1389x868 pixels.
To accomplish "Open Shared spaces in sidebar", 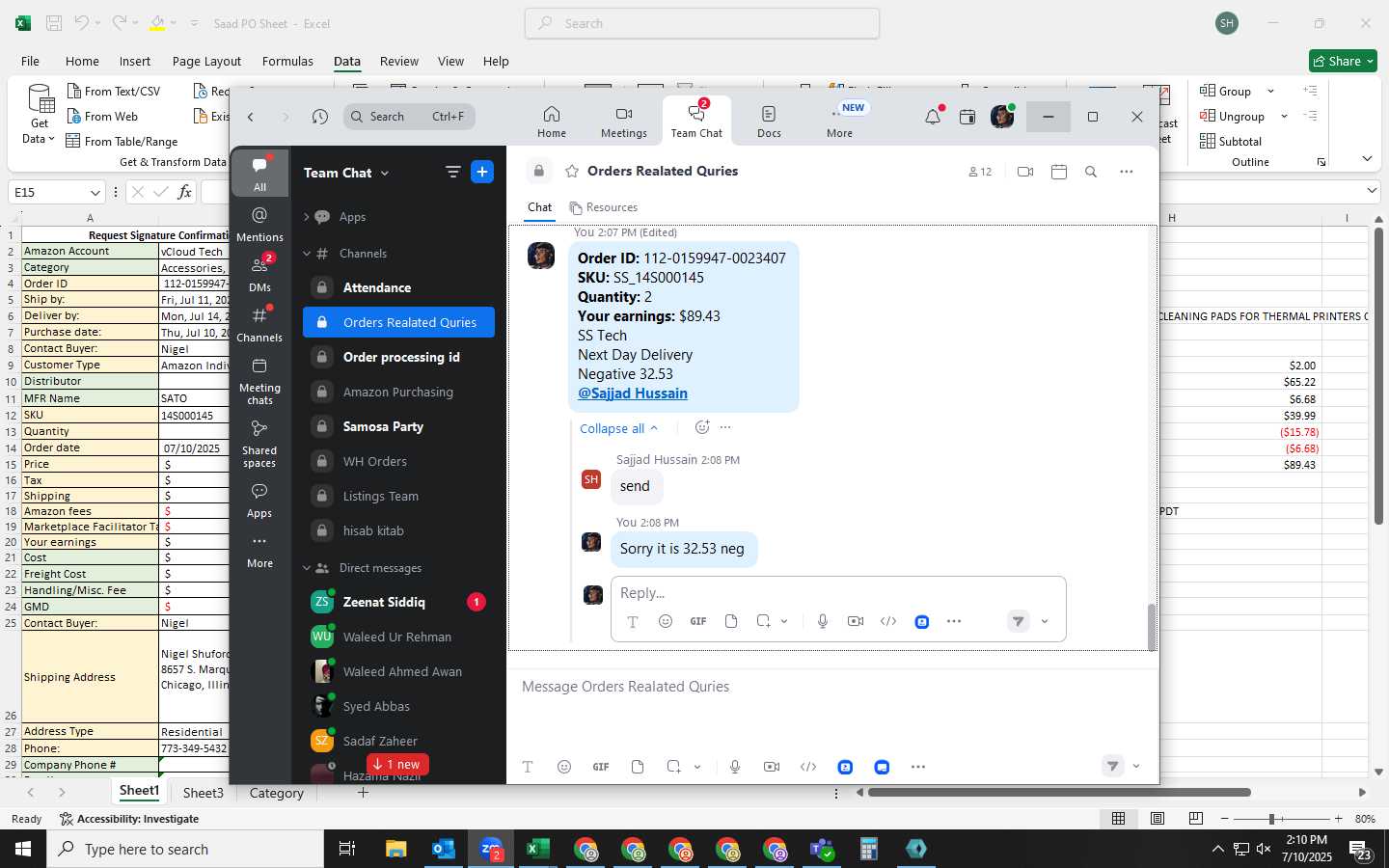I will click(x=259, y=443).
